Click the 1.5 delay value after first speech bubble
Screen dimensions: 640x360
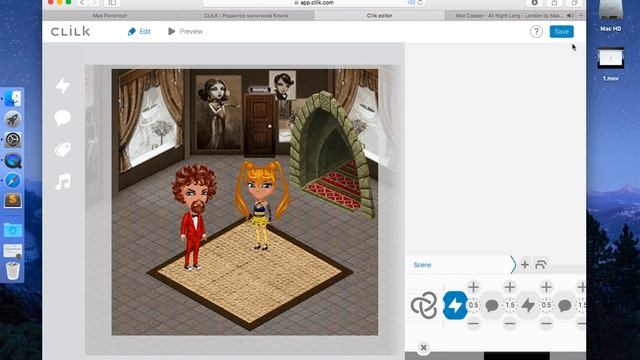(x=510, y=305)
